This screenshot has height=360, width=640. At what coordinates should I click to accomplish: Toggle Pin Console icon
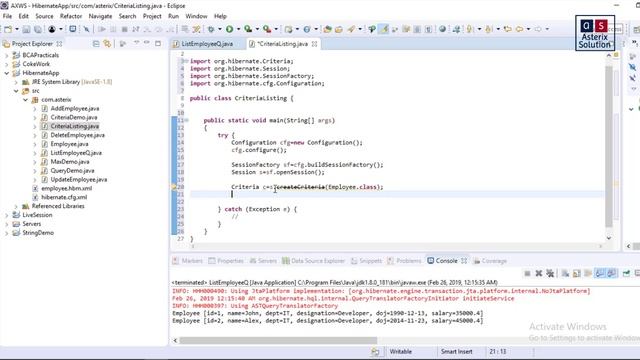pyautogui.click(x=626, y=273)
